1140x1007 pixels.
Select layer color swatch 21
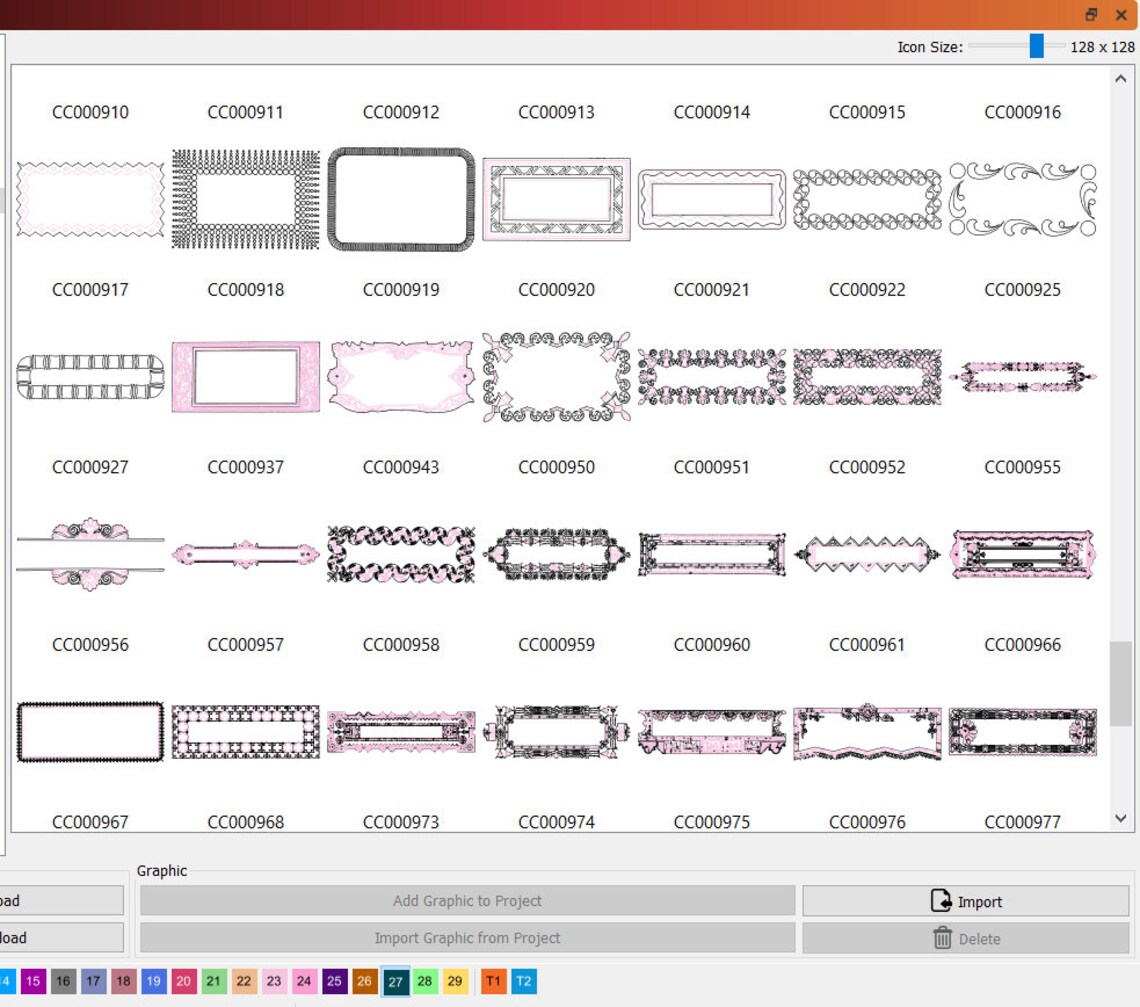tap(214, 981)
